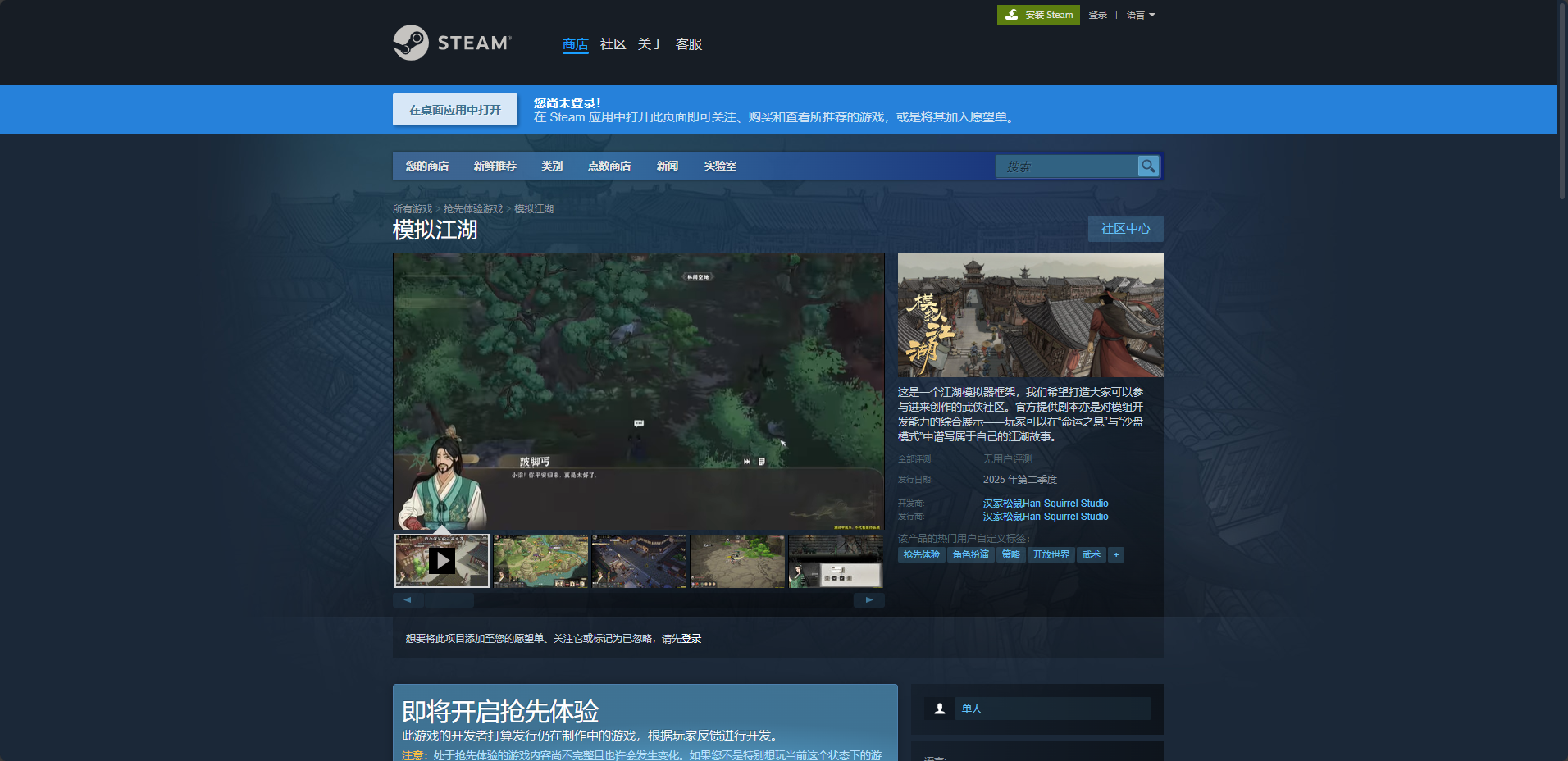
Task: Click the search magnifier icon
Action: click(x=1148, y=166)
